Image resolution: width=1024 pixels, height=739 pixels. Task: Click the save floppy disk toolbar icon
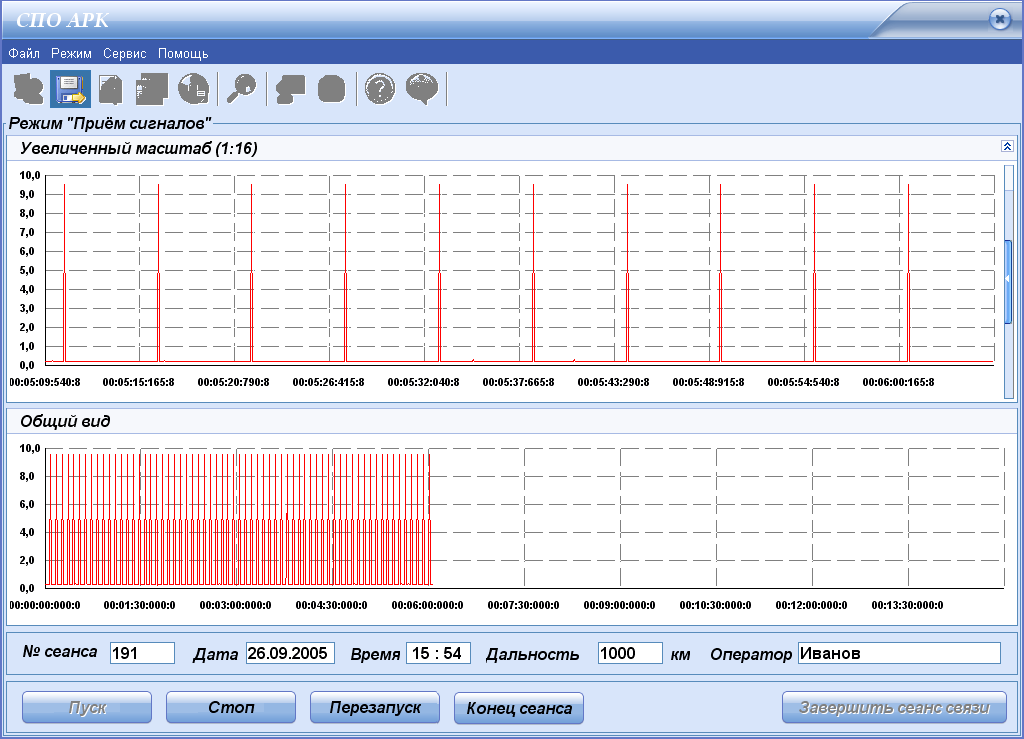(70, 89)
